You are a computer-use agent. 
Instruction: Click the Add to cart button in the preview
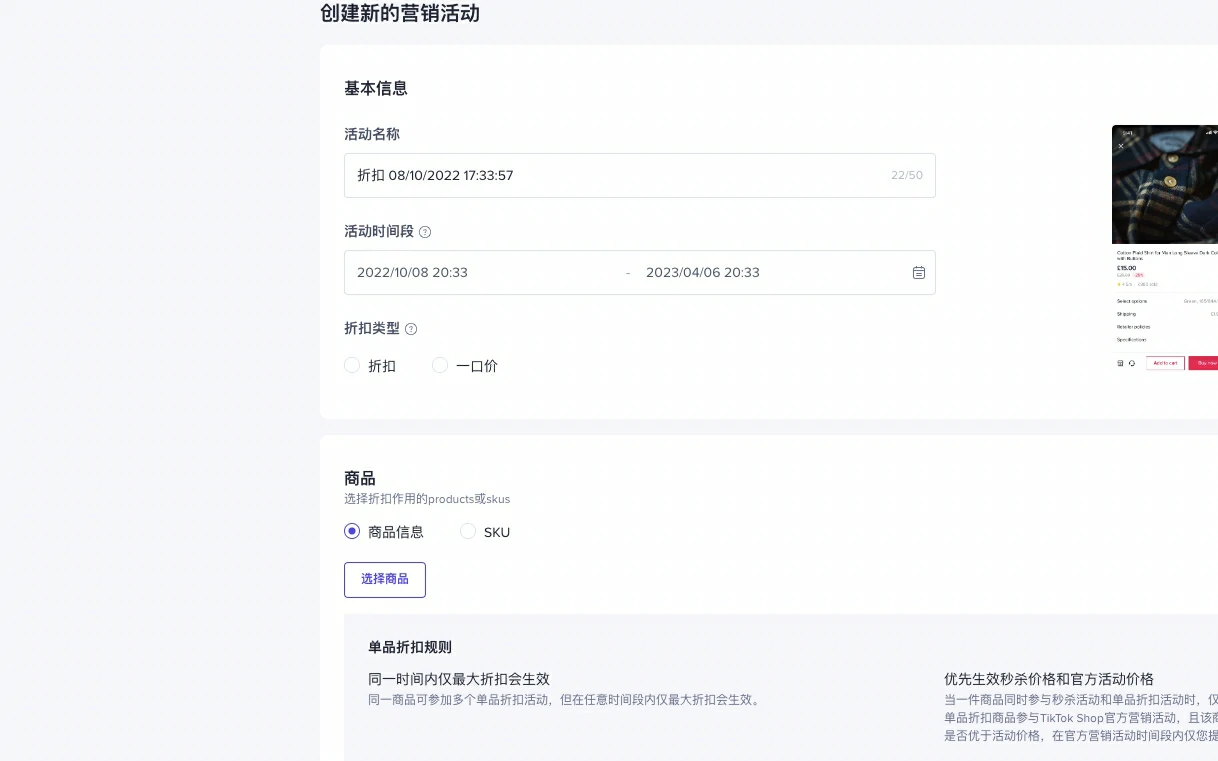[x=1165, y=363]
